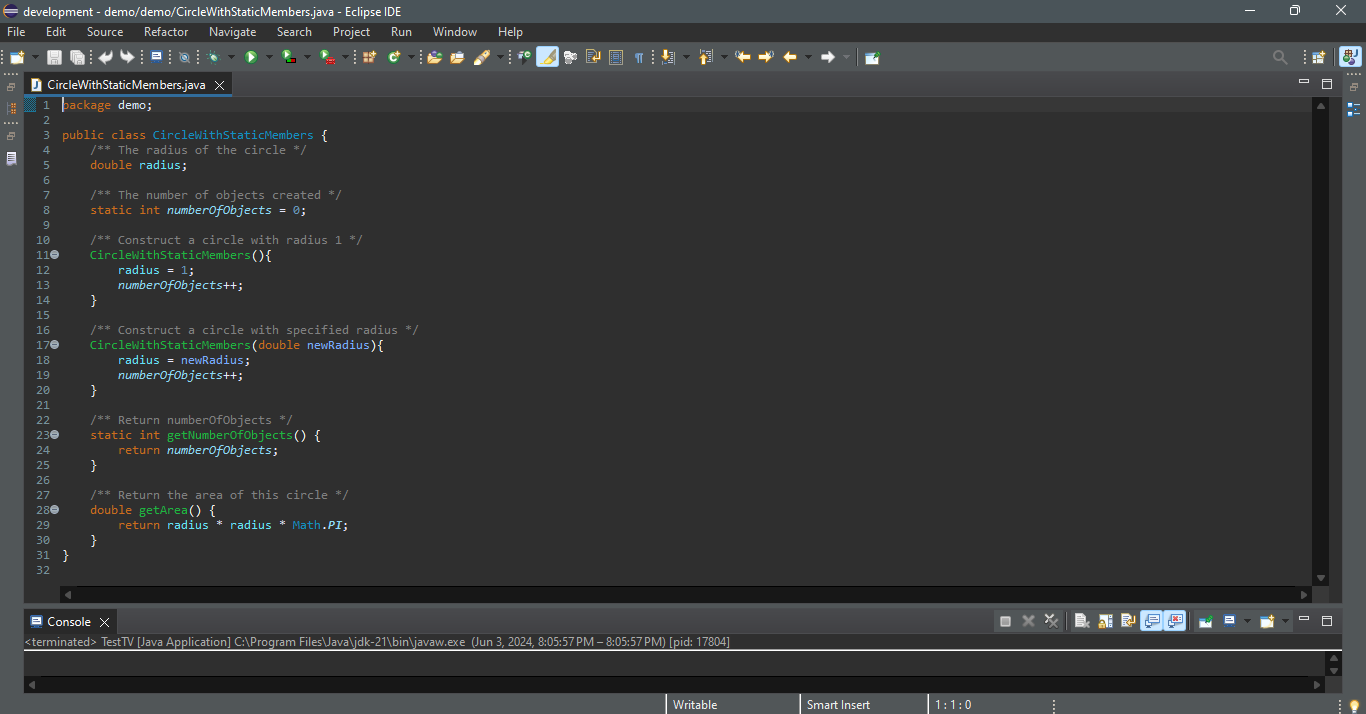
Task: Click the Pin Console icon
Action: click(1206, 621)
